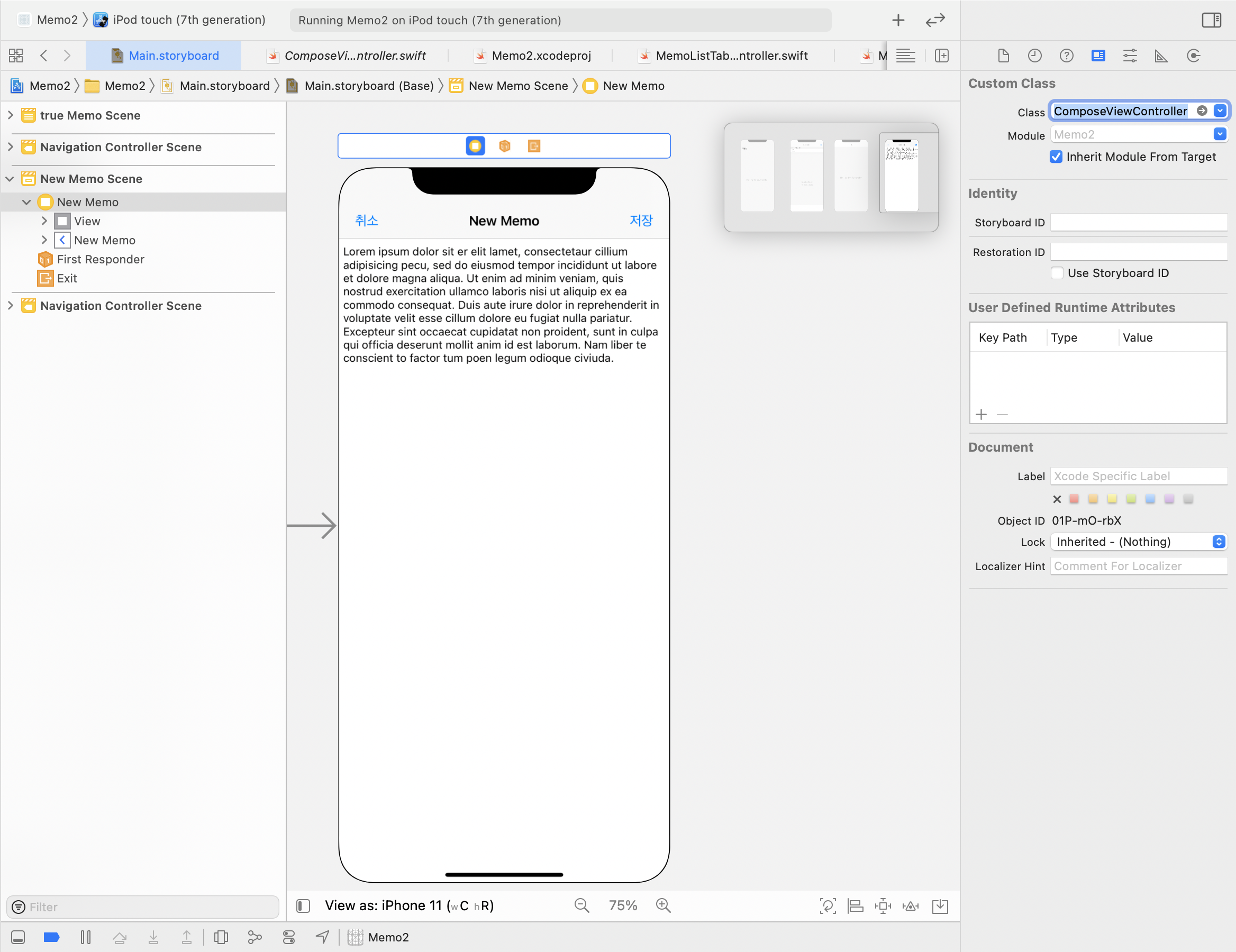
Task: Open the Class dropdown arrow
Action: click(x=1220, y=111)
